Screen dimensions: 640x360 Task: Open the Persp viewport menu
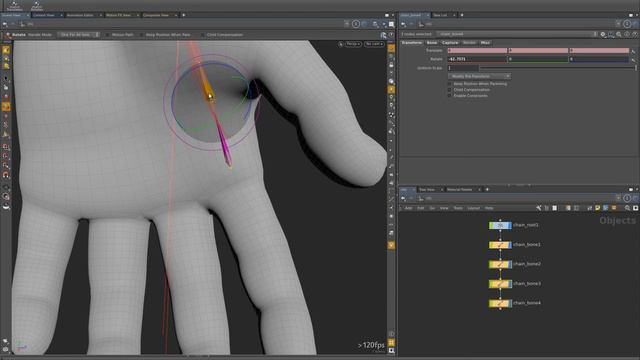coord(353,44)
